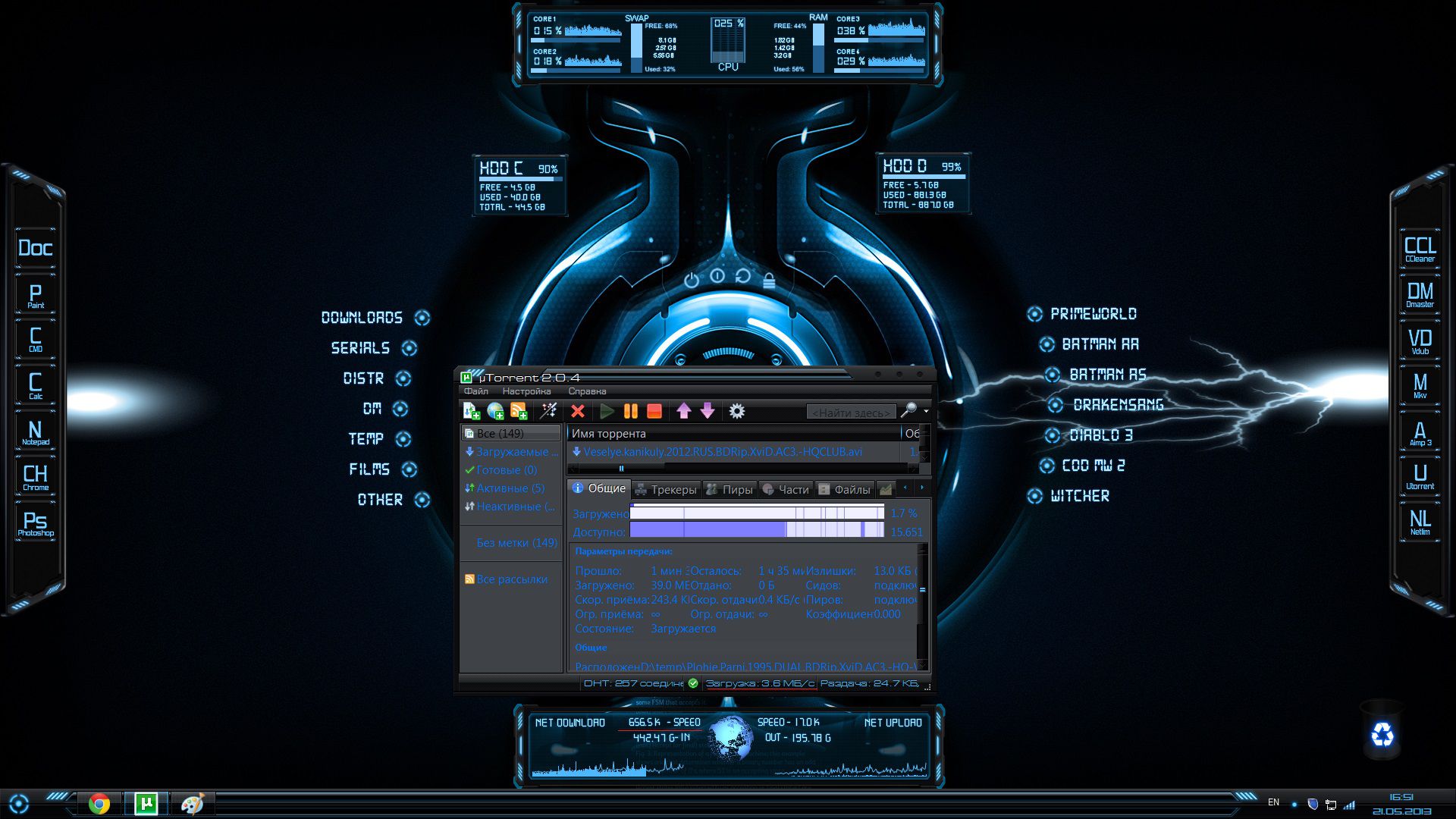Start the torrent with the green play icon
Image resolution: width=1456 pixels, height=819 pixels.
pos(606,411)
